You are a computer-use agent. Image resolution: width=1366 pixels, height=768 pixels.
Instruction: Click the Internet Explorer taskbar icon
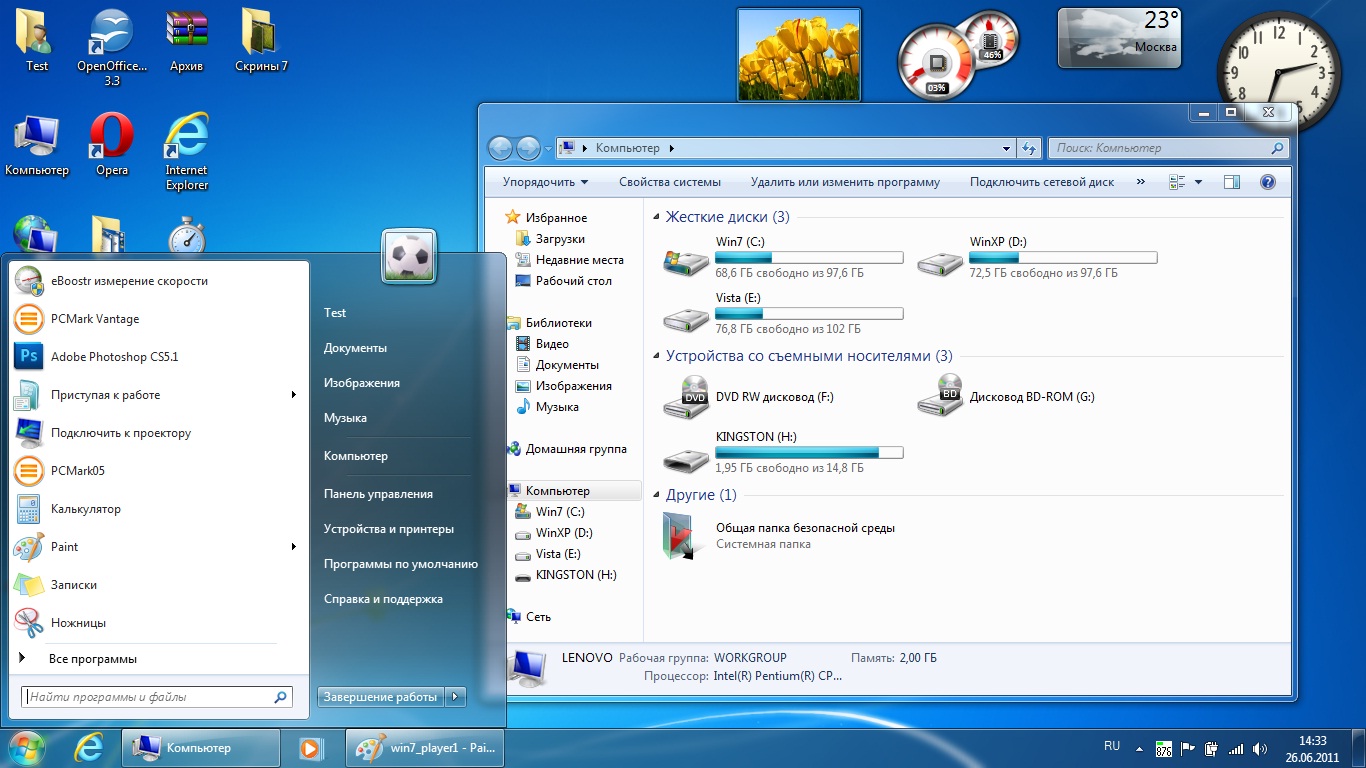90,747
